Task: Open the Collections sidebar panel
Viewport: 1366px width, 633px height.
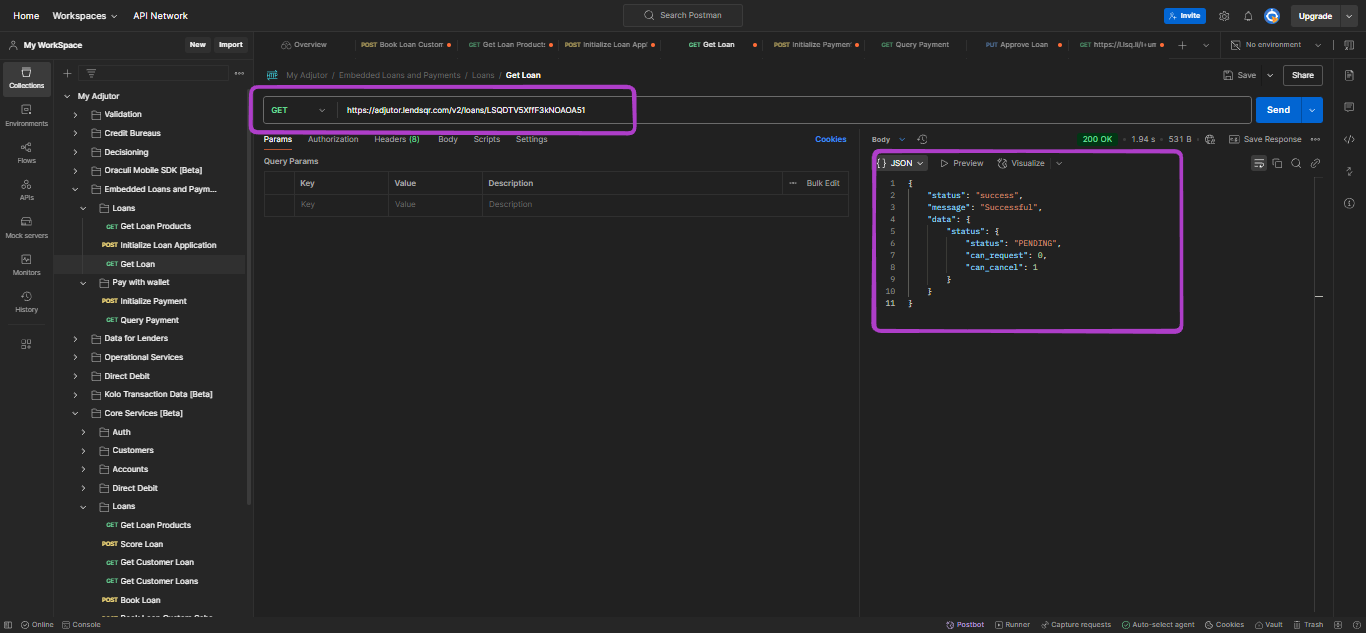Action: pyautogui.click(x=27, y=78)
